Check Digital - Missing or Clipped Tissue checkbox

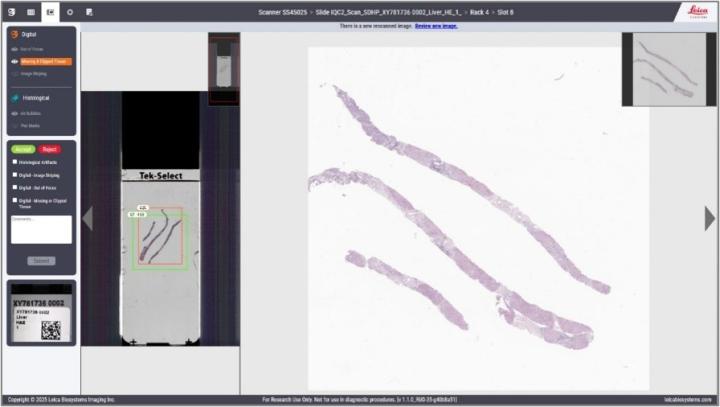click(15, 200)
